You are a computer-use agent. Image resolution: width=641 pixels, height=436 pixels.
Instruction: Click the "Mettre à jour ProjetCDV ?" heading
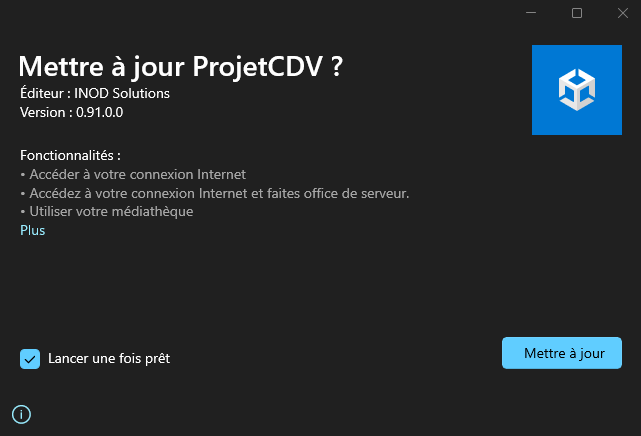(x=181, y=67)
